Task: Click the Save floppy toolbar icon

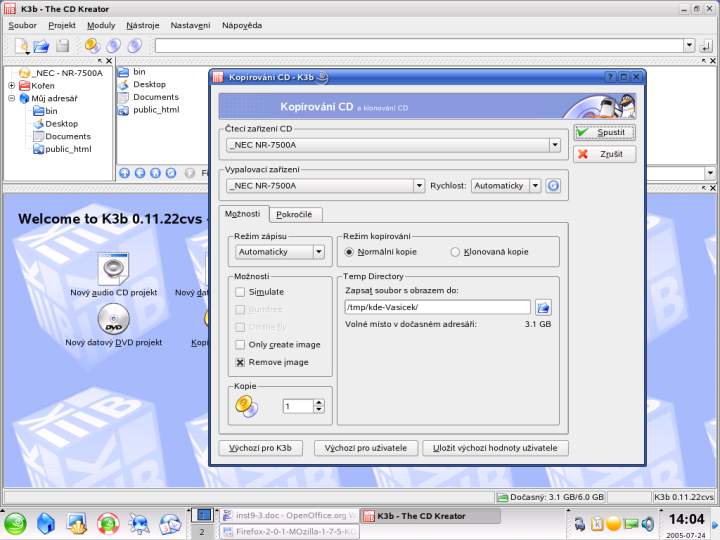Action: 62,45
